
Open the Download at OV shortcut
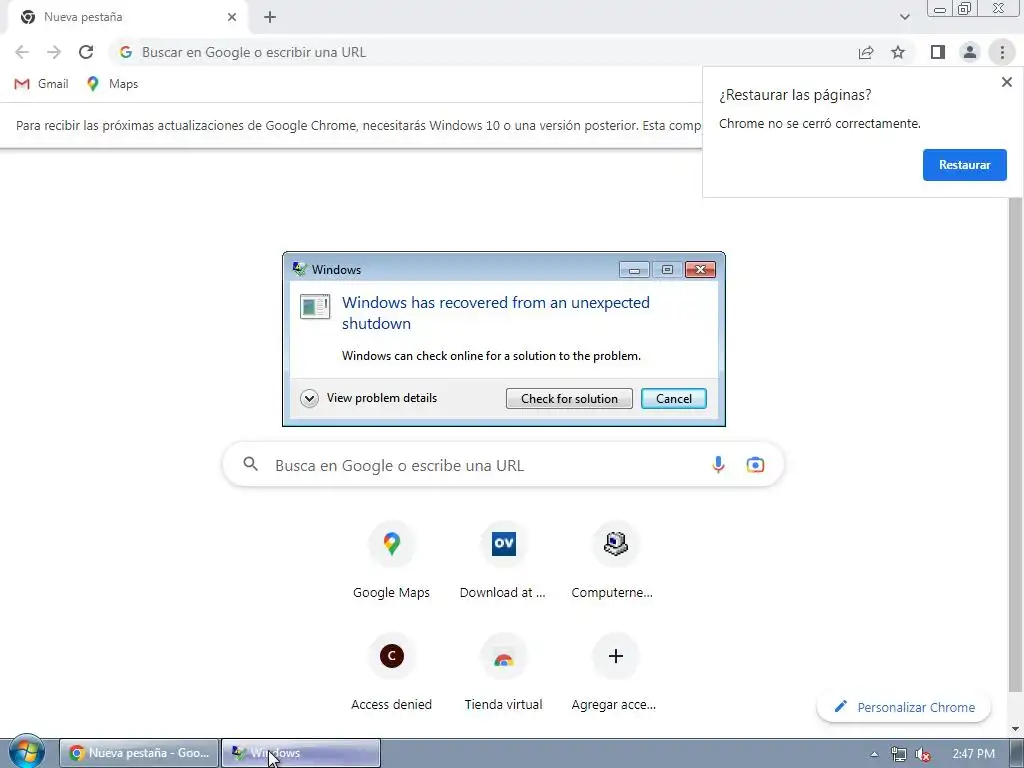click(x=503, y=560)
